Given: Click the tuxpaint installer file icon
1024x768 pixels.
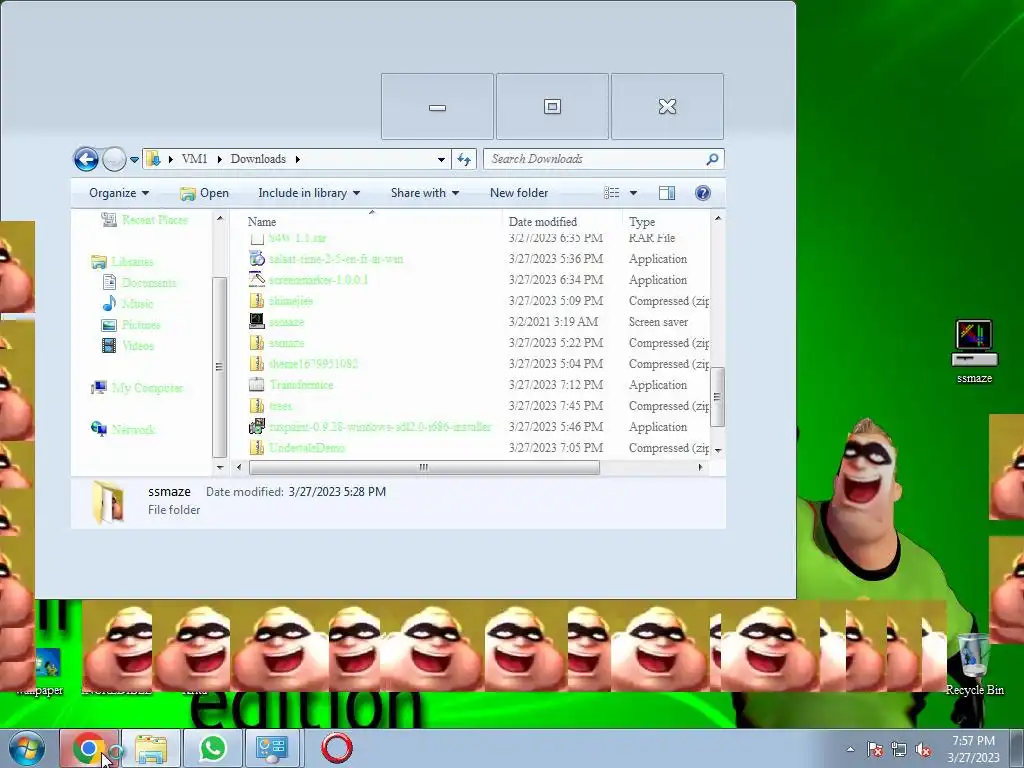Looking at the screenshot, I should pos(257,426).
